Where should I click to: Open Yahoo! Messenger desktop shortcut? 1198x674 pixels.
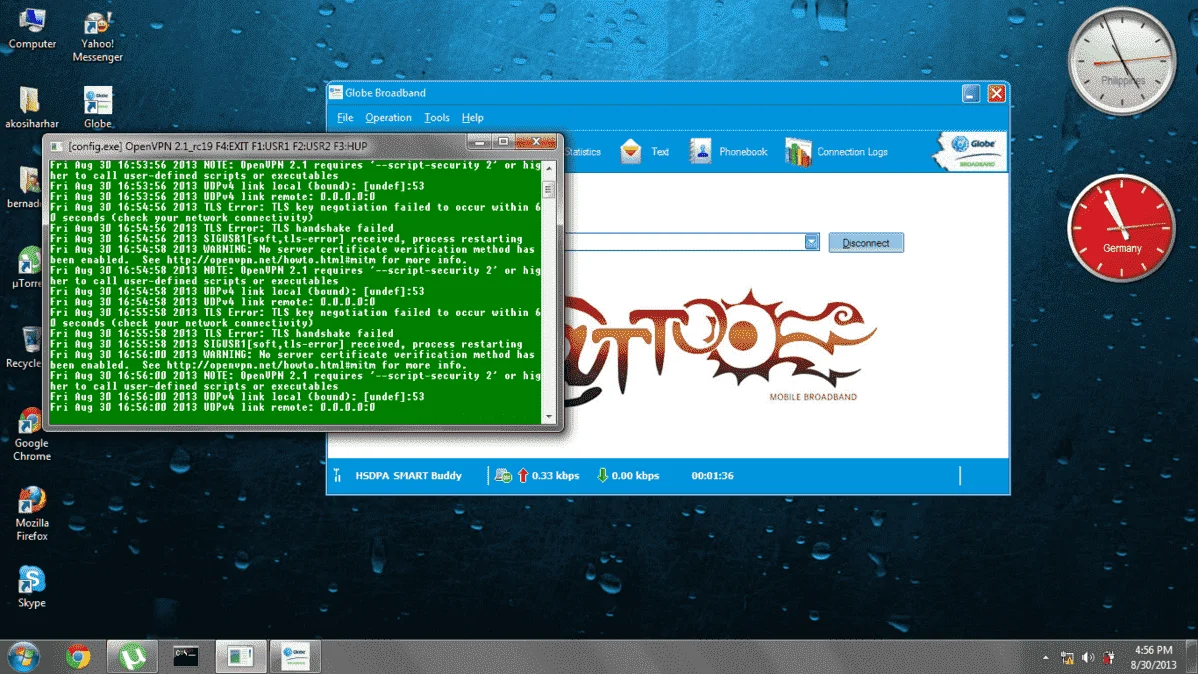point(98,37)
